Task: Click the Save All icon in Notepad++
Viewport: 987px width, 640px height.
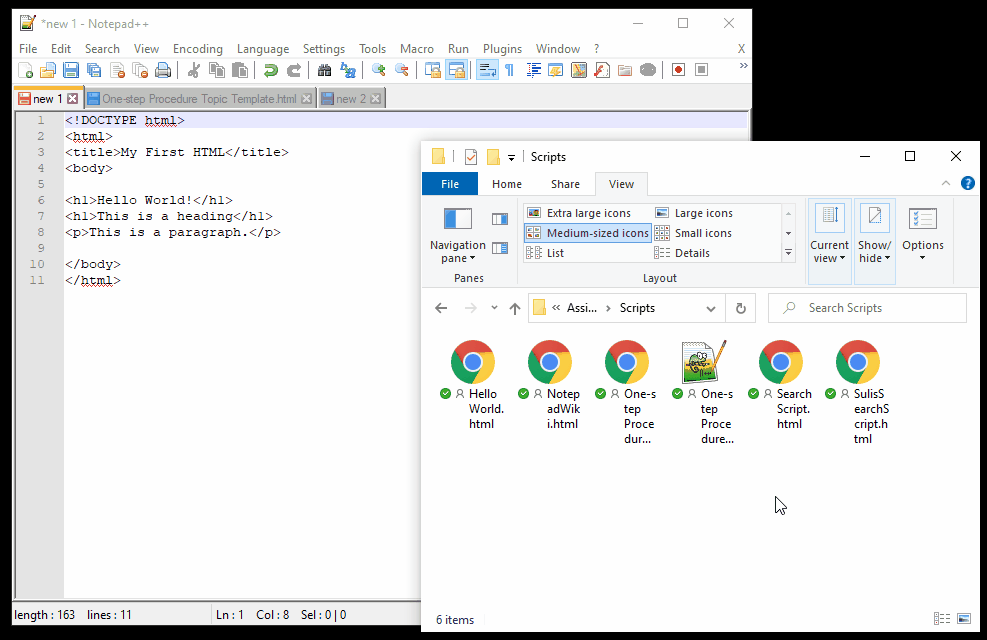Action: (94, 70)
